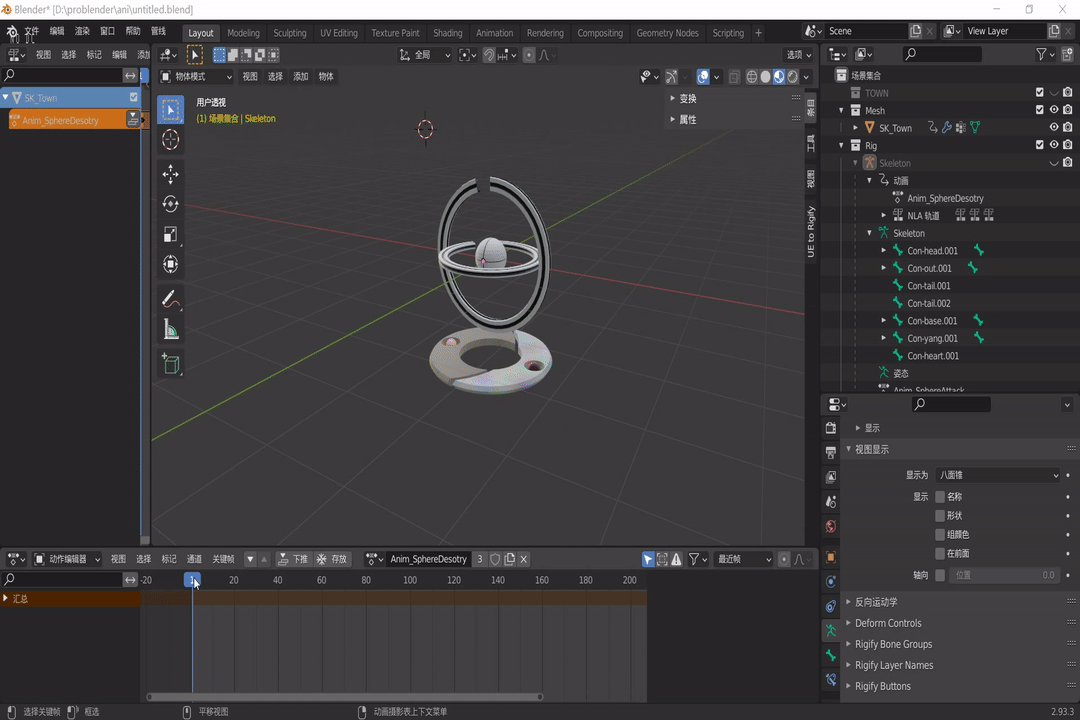Image resolution: width=1080 pixels, height=720 pixels.
Task: Toggle fake user shield for Anim_SphereDesotry
Action: pyautogui.click(x=495, y=559)
